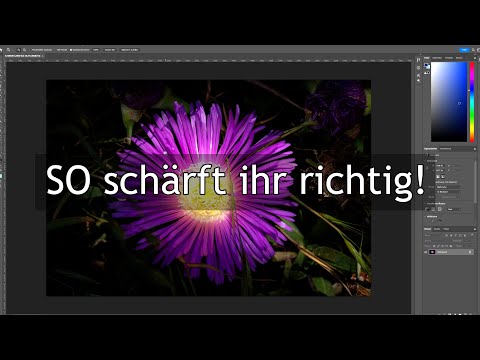The width and height of the screenshot is (480, 360).
Task: Toggle the resize windows to fit option
Action: pos(42,50)
